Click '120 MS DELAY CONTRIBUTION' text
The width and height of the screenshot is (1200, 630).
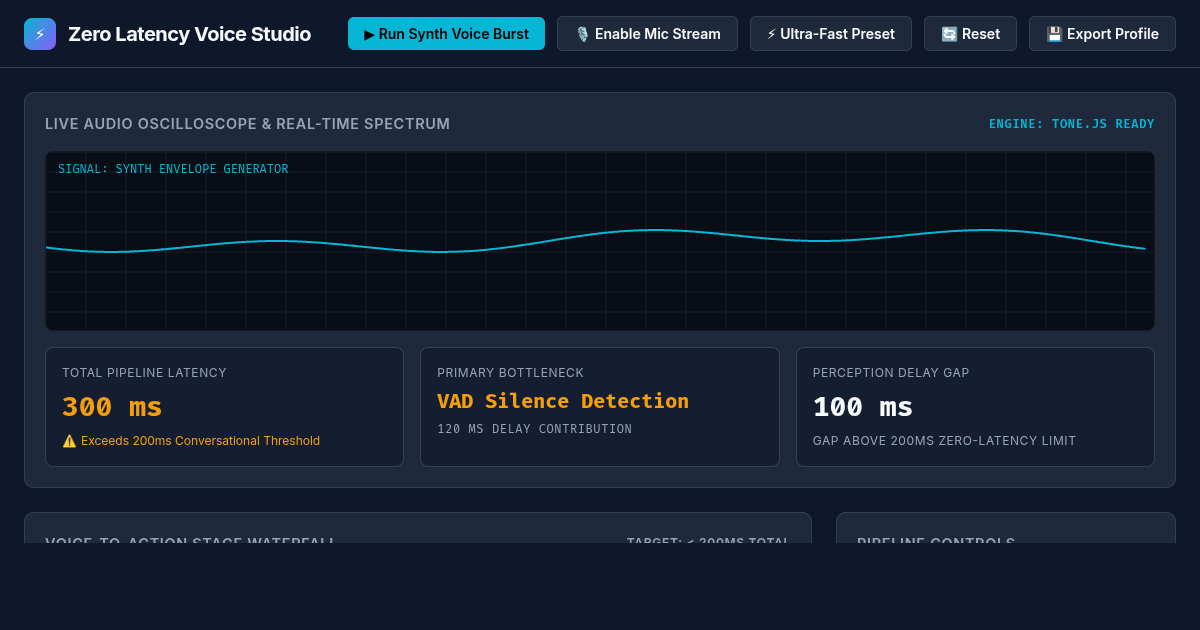tap(534, 429)
